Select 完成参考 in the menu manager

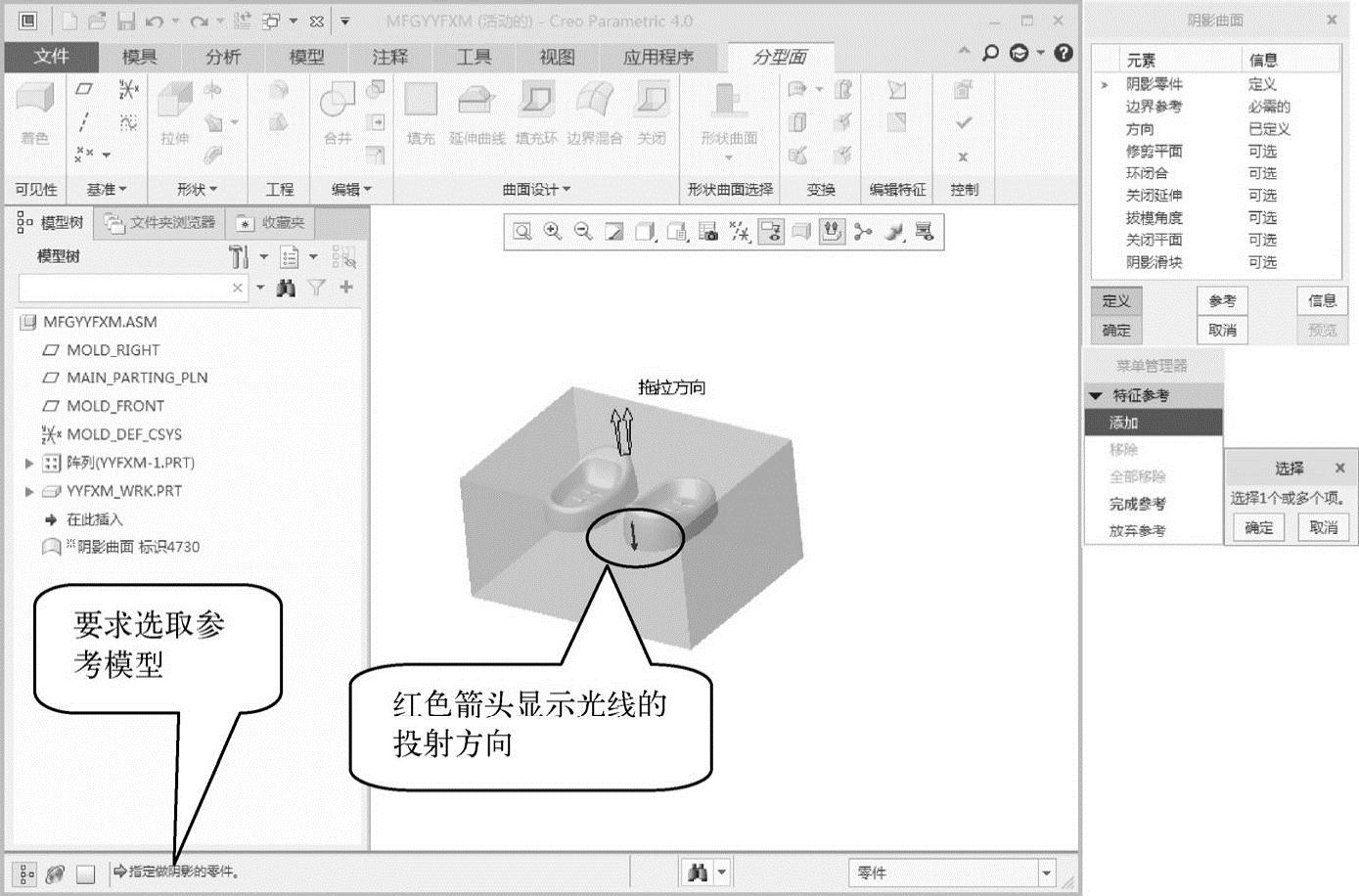pyautogui.click(x=1137, y=505)
